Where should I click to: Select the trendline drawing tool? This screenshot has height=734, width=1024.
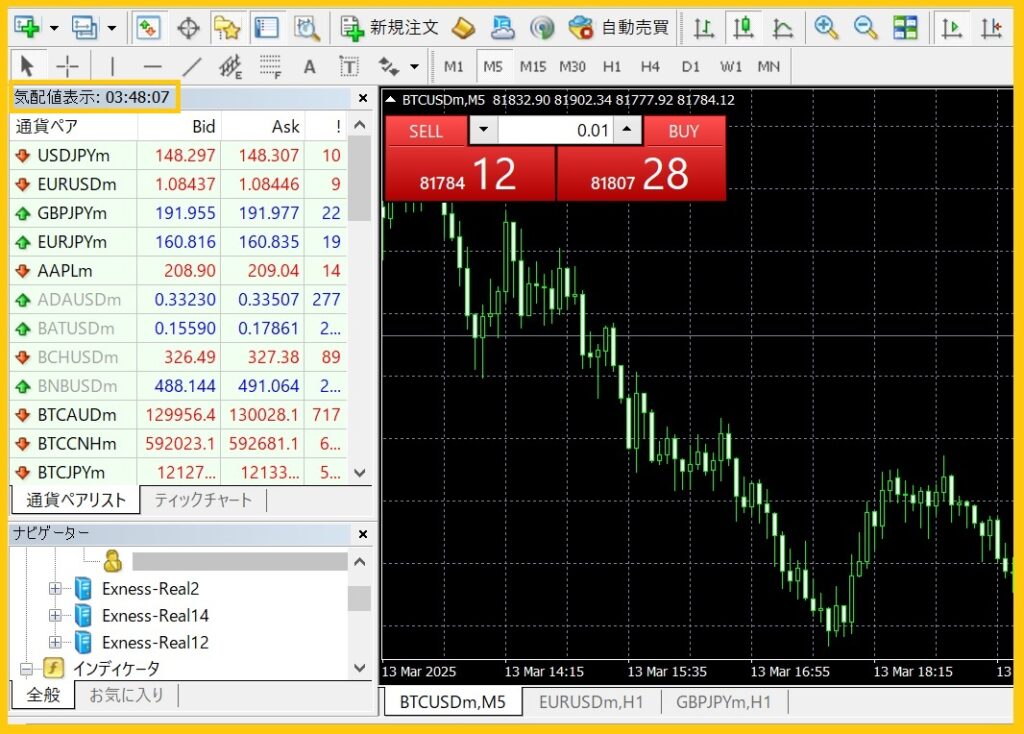pos(192,67)
